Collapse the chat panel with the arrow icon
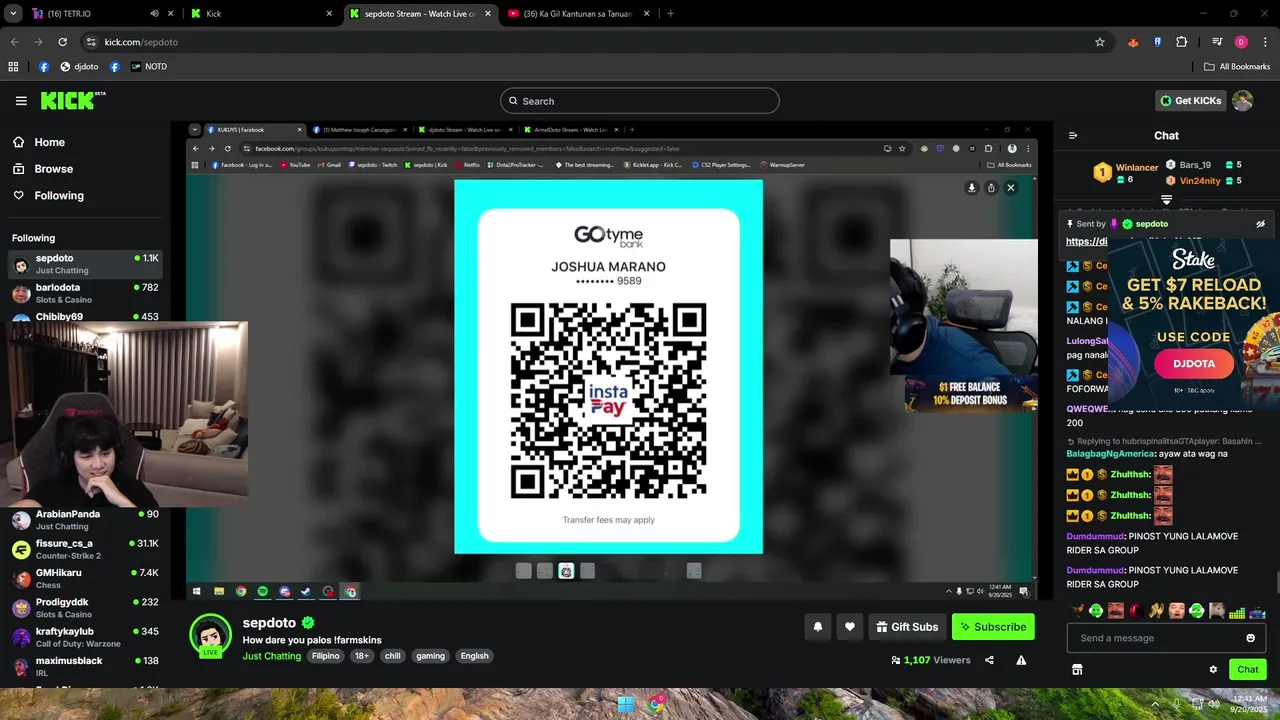 (1073, 135)
